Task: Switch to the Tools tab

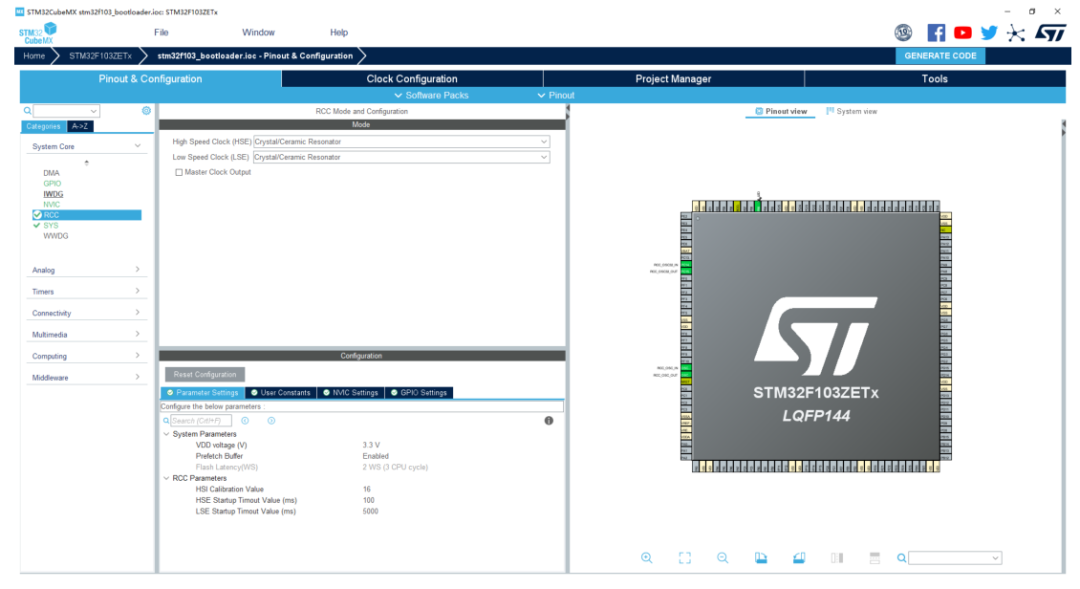Action: pos(935,79)
